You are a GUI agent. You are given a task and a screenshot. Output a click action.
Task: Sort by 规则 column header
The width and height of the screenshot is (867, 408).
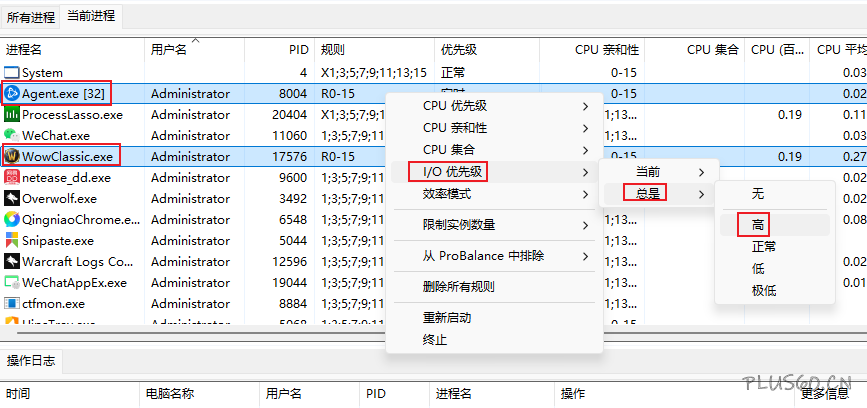(x=375, y=50)
